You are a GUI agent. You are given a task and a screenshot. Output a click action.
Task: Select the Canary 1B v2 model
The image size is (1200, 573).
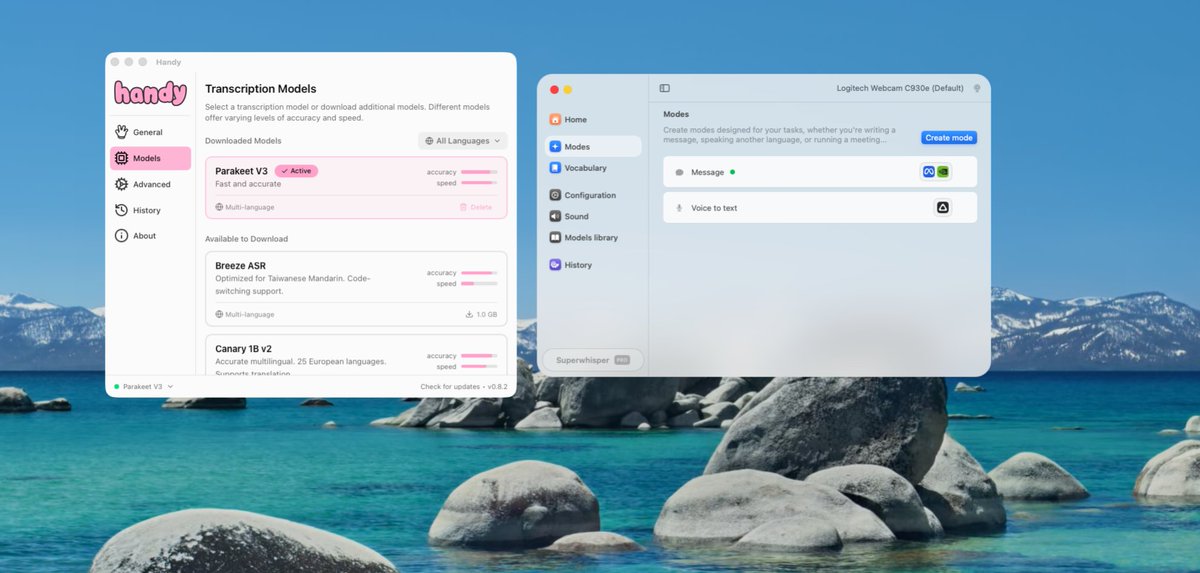click(x=356, y=355)
